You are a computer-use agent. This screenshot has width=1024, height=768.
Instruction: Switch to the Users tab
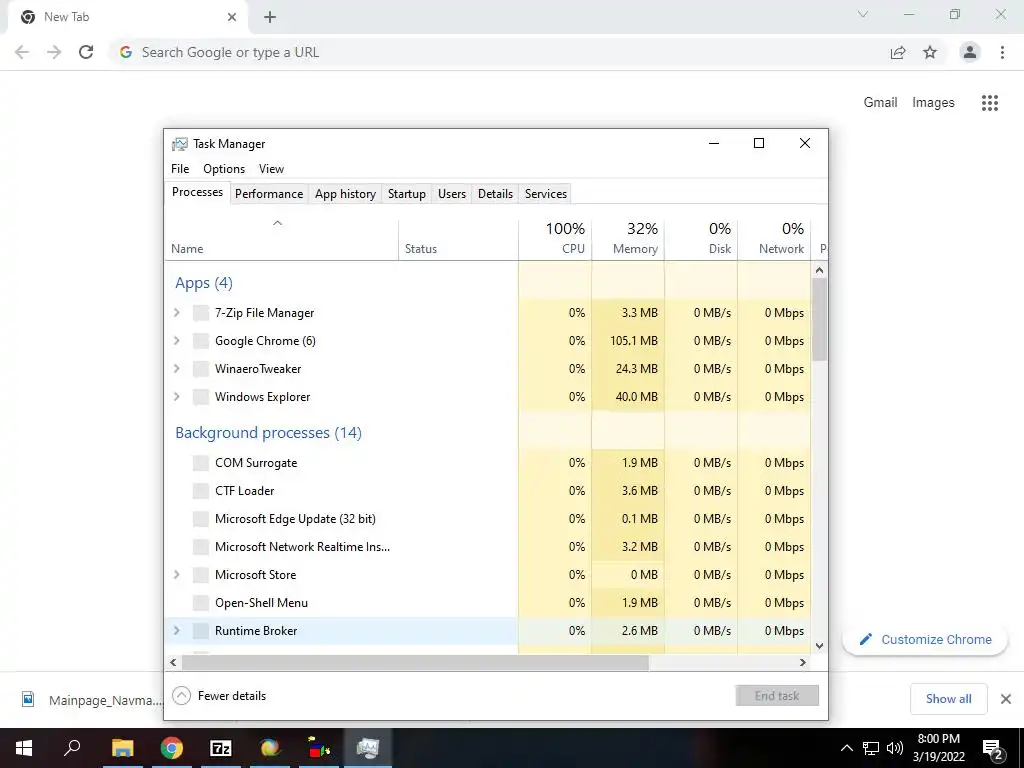[452, 194]
